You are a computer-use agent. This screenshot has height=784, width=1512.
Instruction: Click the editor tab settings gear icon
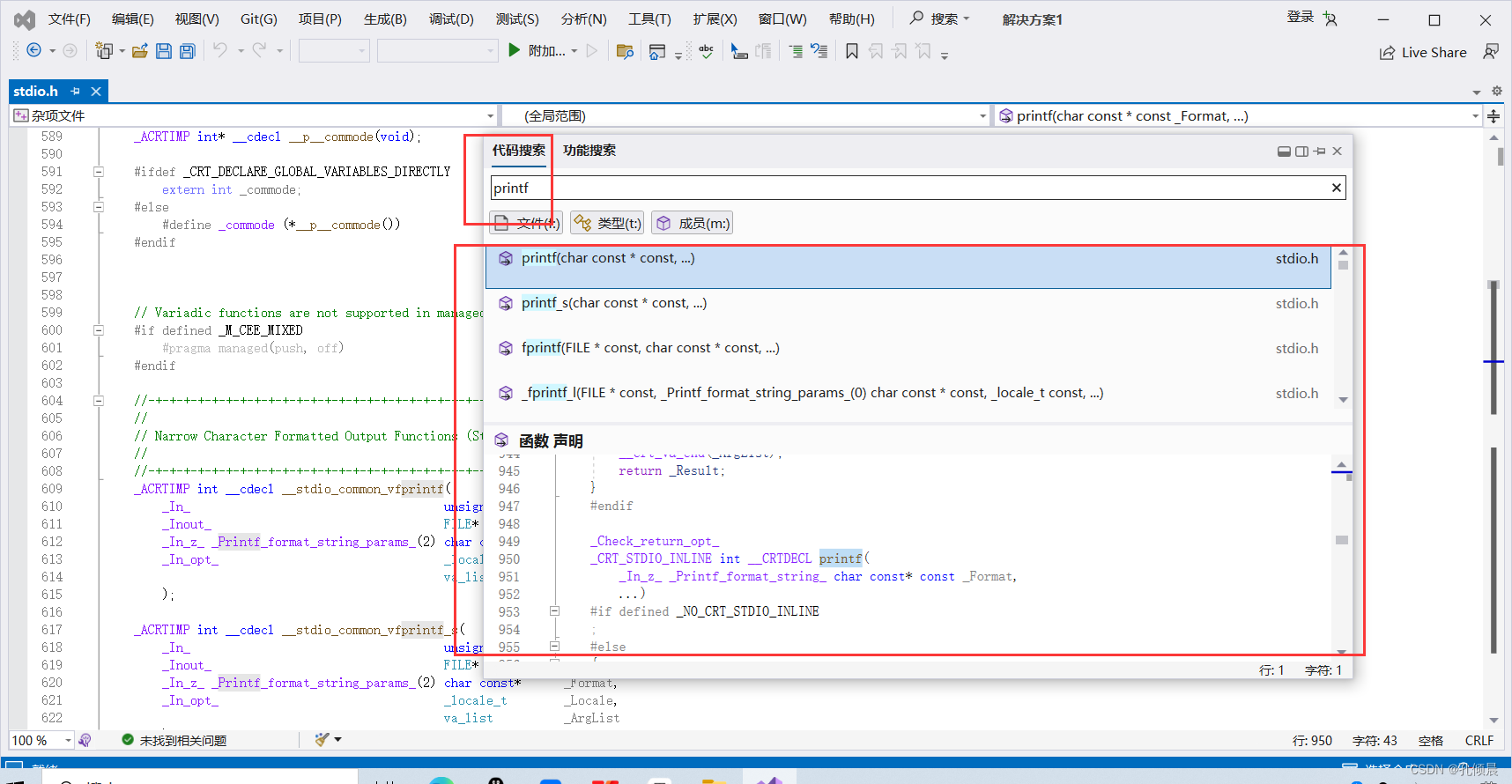[x=1496, y=91]
